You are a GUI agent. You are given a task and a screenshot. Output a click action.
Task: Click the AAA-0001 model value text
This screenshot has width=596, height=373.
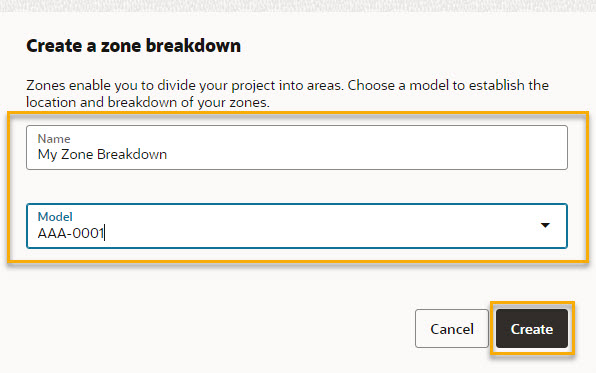[71, 233]
